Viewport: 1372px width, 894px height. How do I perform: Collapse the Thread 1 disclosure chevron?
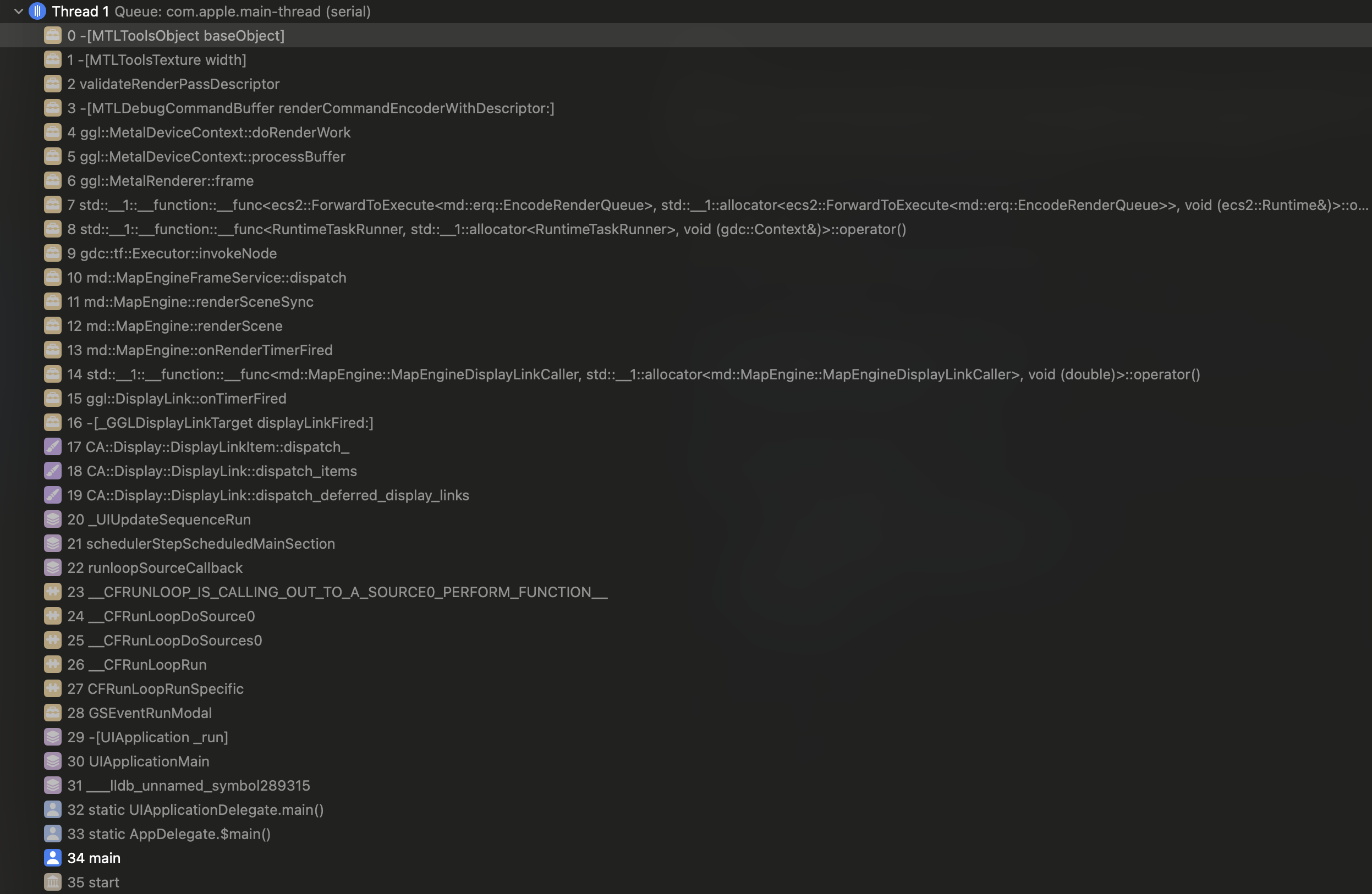click(19, 11)
